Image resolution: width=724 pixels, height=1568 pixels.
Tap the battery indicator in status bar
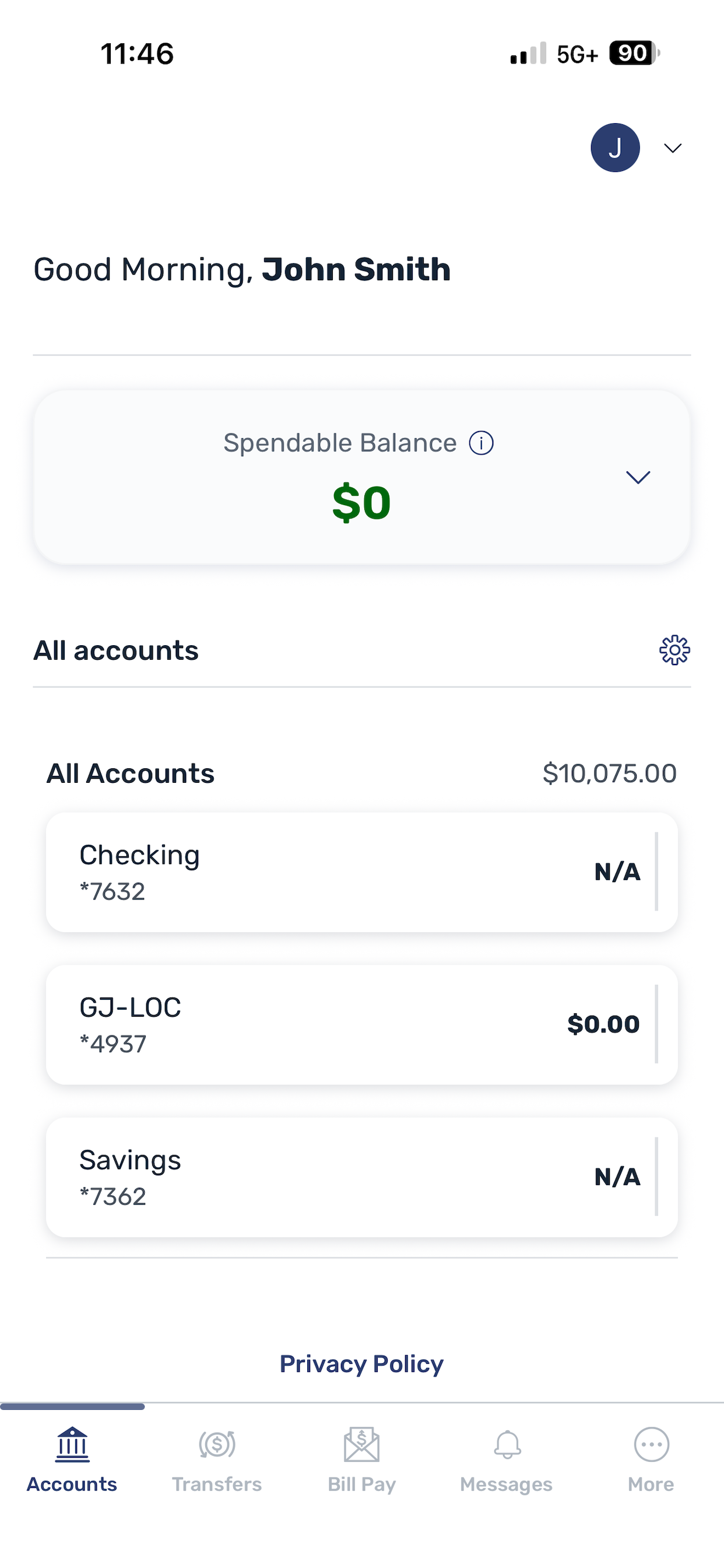635,53
